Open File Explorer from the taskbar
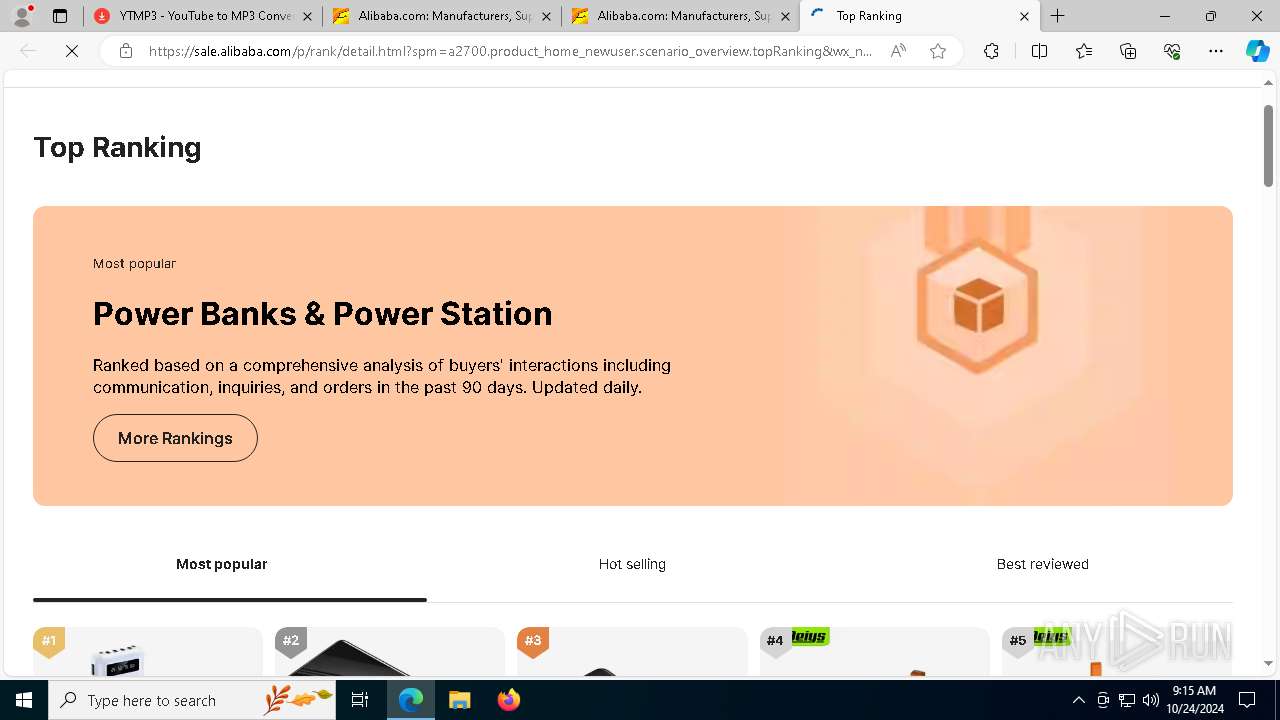The image size is (1280, 720). pyautogui.click(x=459, y=700)
